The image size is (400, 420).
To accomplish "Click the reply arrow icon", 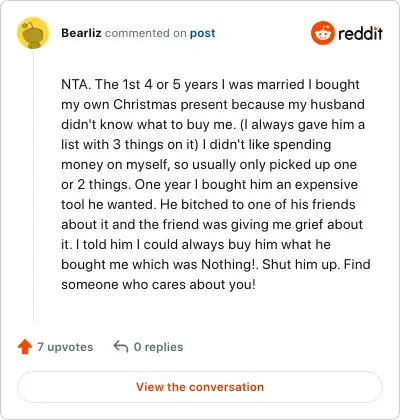I will pos(121,347).
